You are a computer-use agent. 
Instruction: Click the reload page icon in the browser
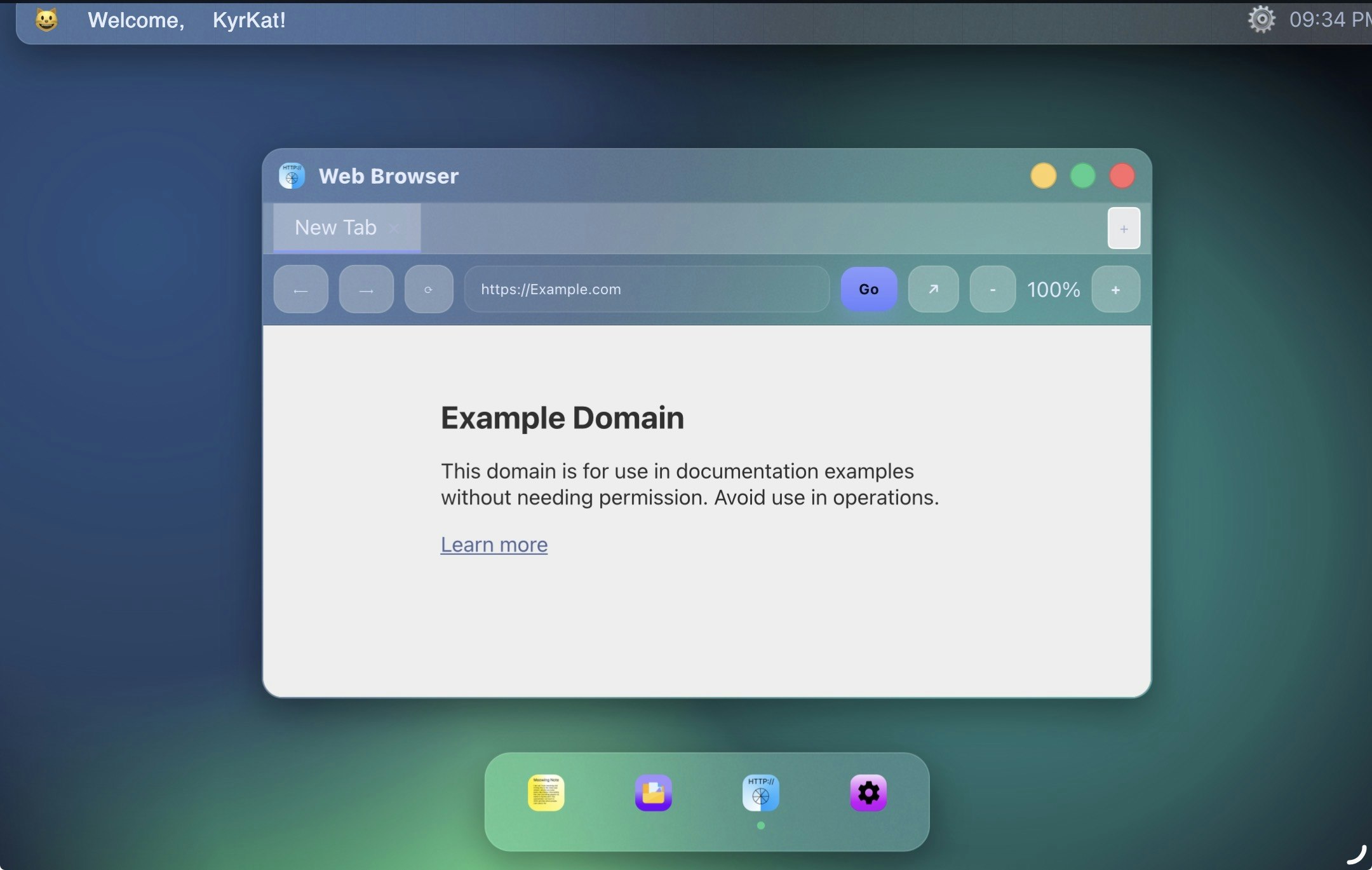[428, 289]
